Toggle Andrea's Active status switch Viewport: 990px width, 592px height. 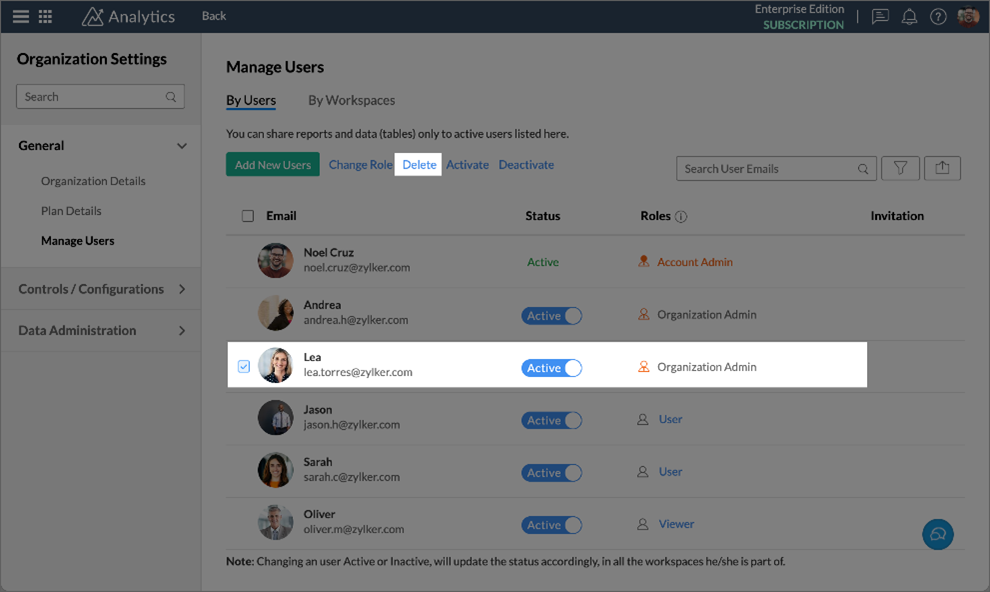(x=551, y=316)
